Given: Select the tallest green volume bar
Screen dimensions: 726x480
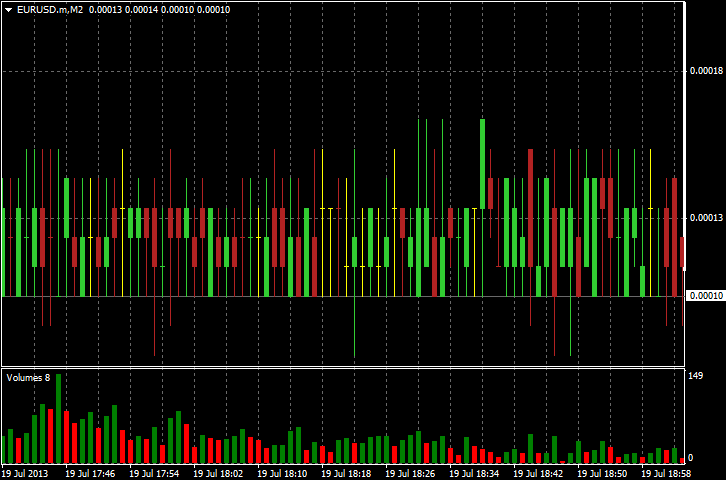Looking at the screenshot, I should (58, 417).
